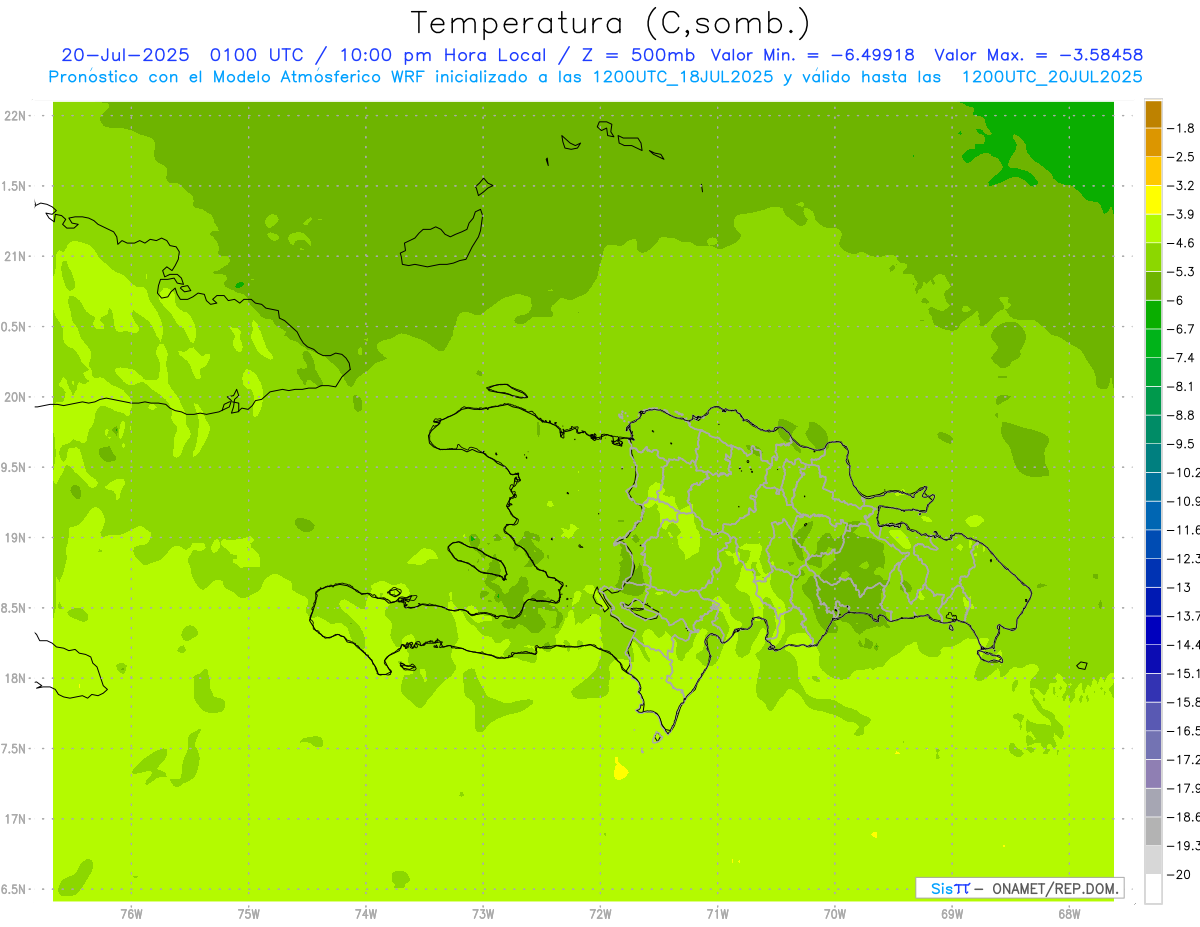Screen dimensions: 1200x927
Task: Click the dark blue swatch between -13.7 and -14.4
Action: click(x=1153, y=630)
